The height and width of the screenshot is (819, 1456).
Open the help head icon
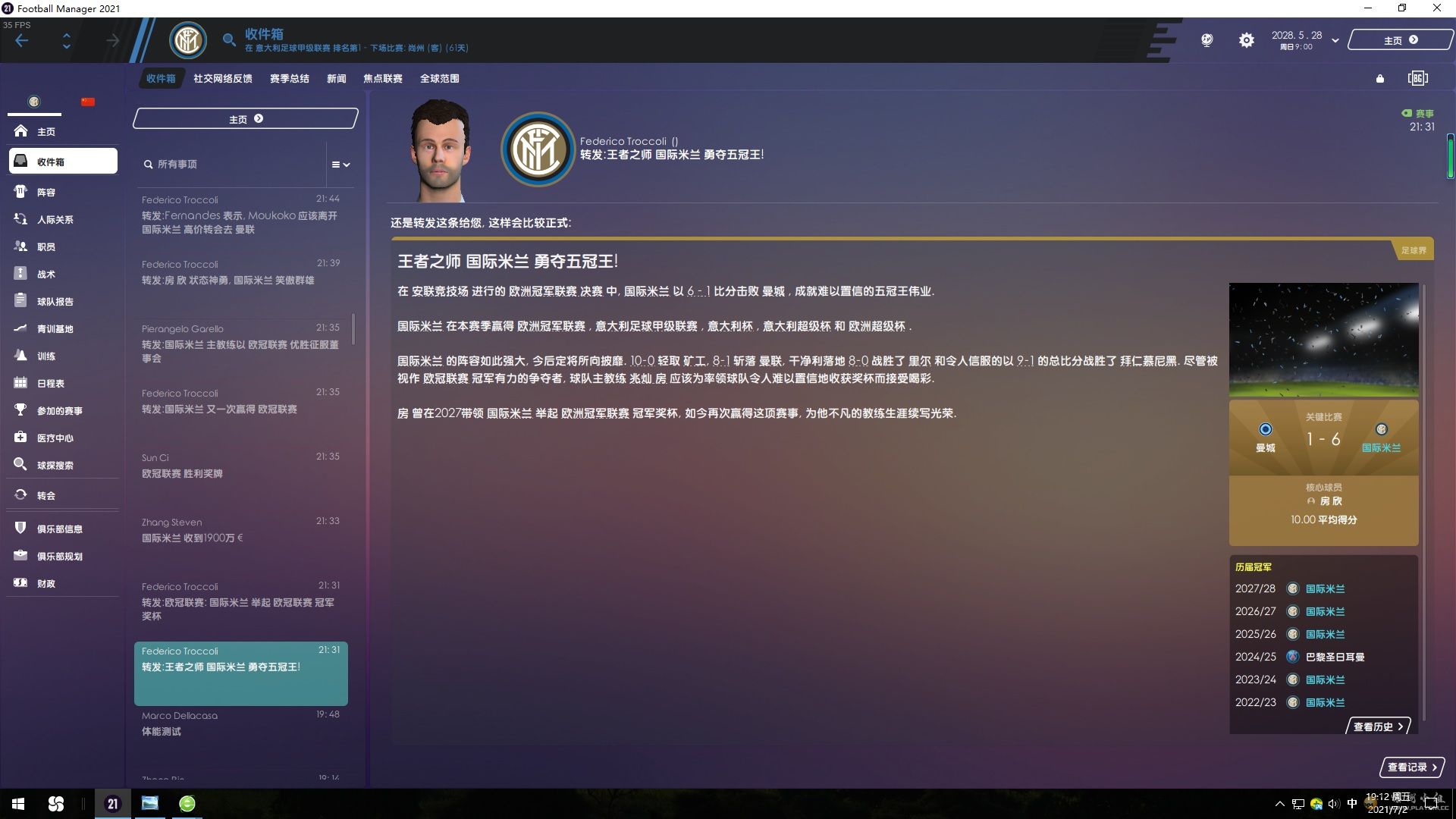[x=1207, y=40]
